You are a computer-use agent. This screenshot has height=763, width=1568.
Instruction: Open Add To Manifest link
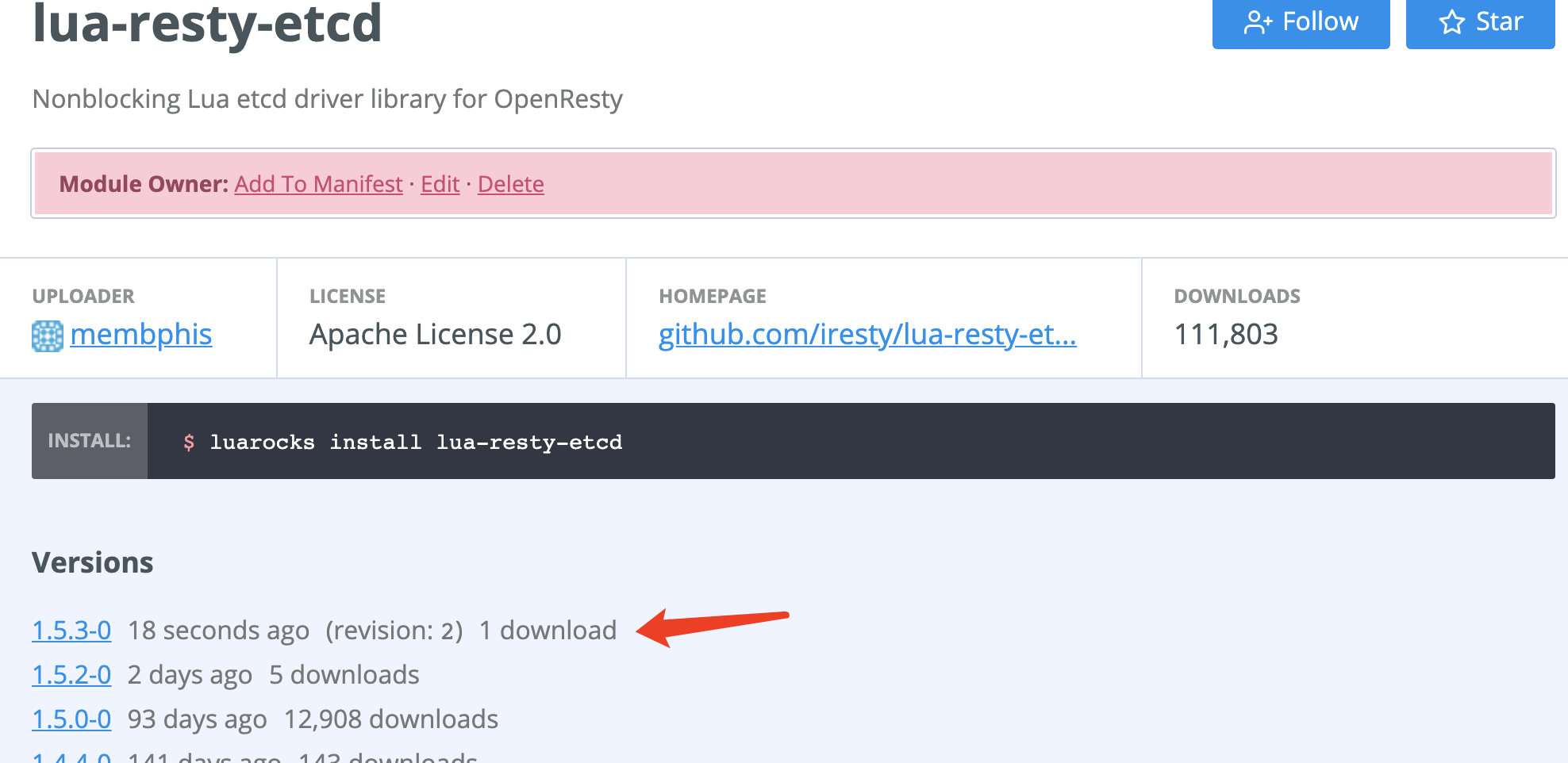[318, 184]
